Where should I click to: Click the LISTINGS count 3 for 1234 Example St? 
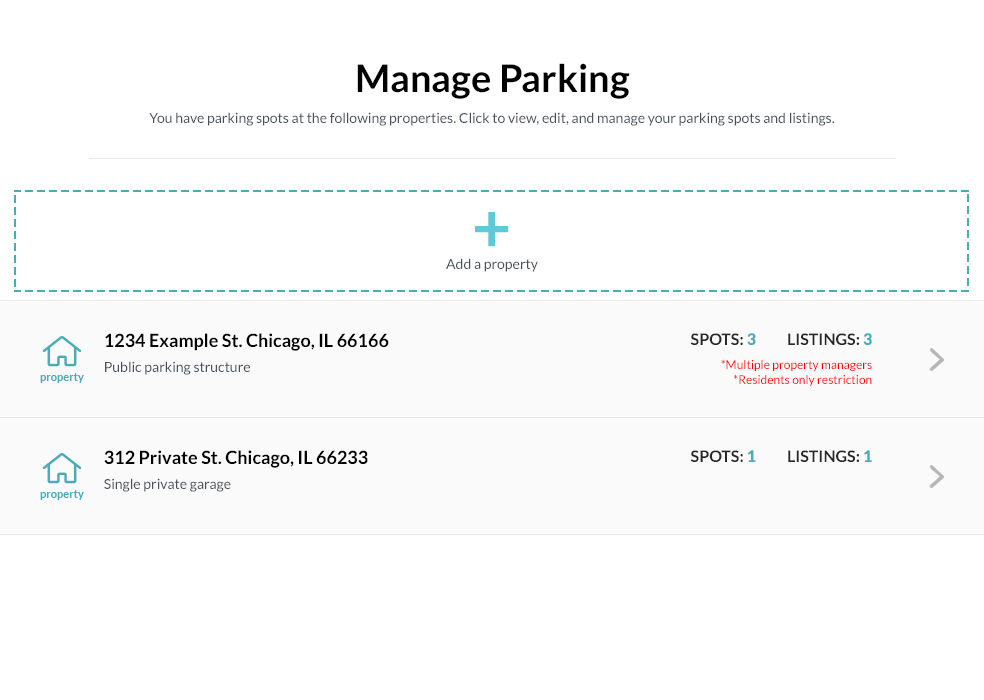pyautogui.click(x=866, y=339)
